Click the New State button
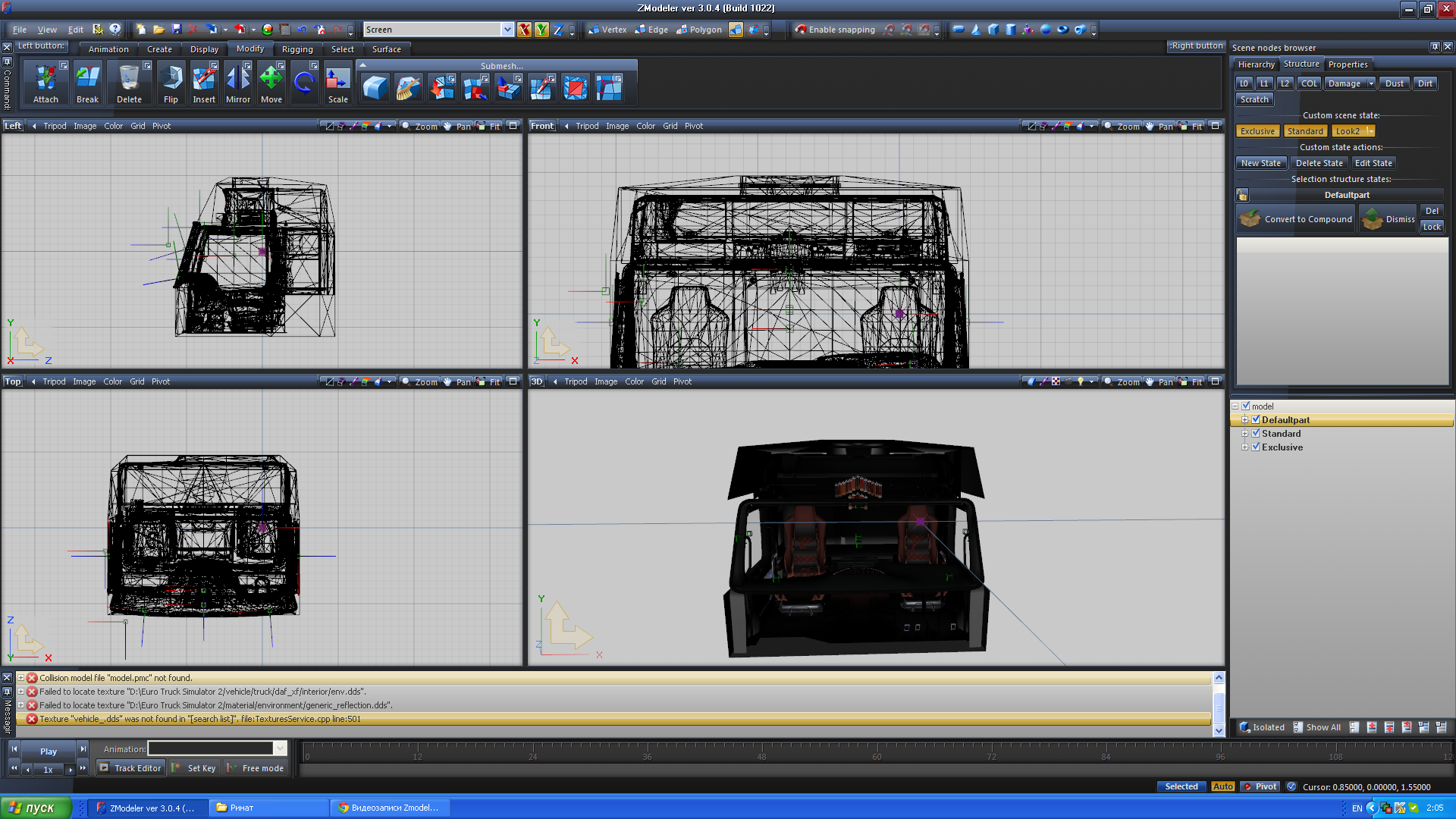The height and width of the screenshot is (819, 1456). (1260, 163)
